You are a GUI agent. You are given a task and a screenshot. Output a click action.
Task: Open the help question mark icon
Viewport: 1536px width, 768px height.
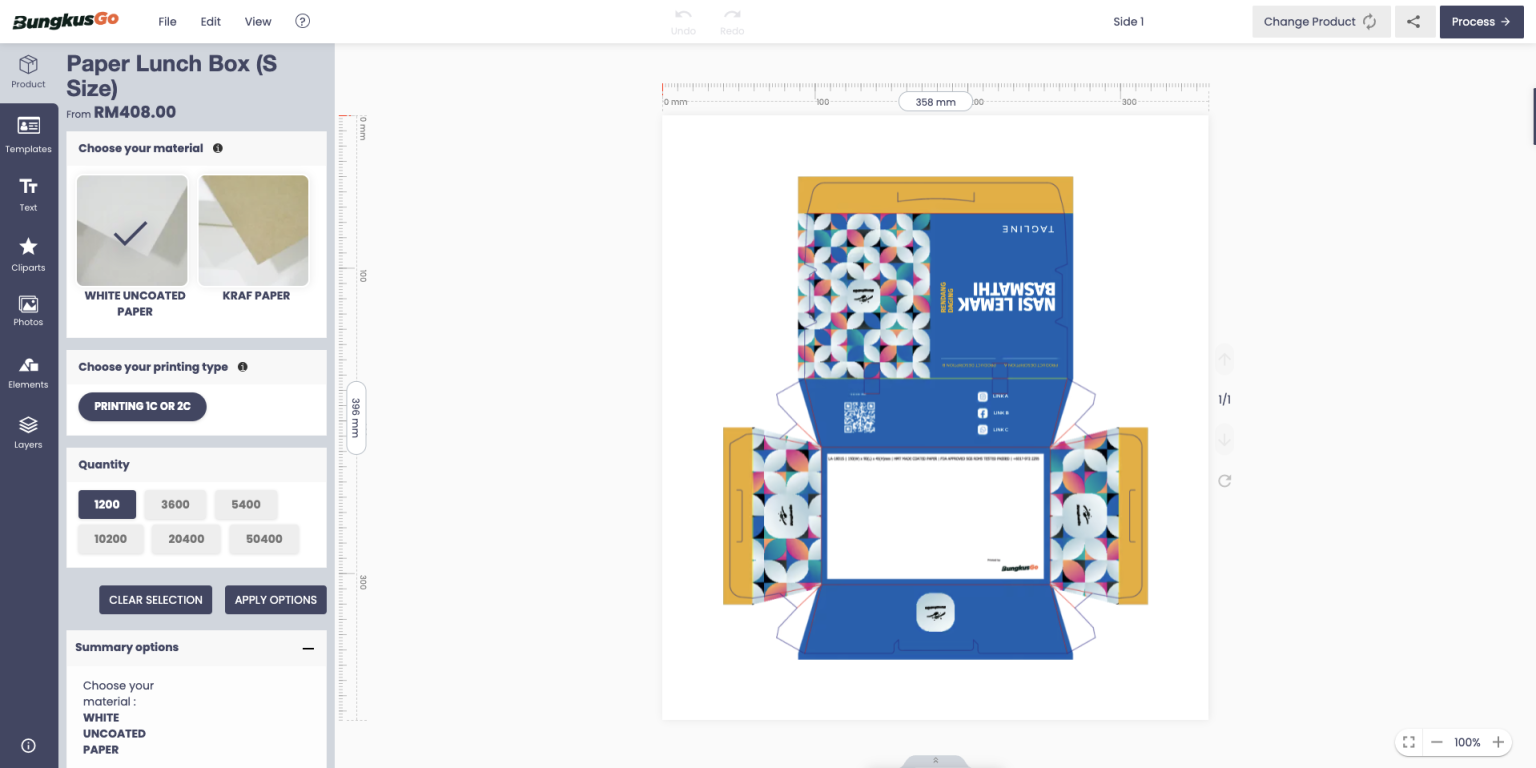pos(303,21)
